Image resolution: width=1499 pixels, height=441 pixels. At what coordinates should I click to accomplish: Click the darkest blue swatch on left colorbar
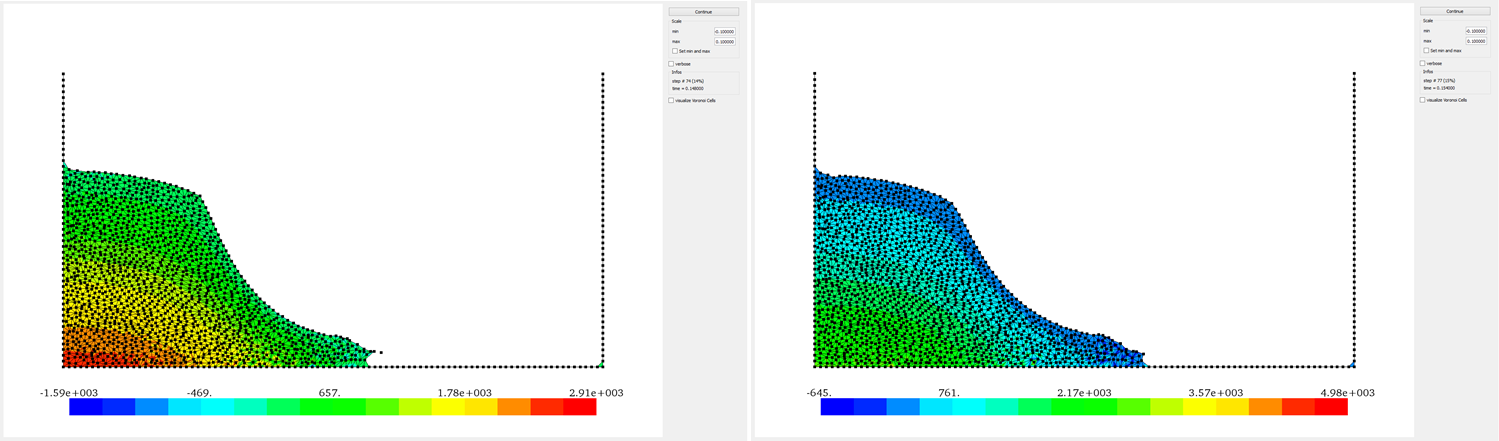coord(85,407)
